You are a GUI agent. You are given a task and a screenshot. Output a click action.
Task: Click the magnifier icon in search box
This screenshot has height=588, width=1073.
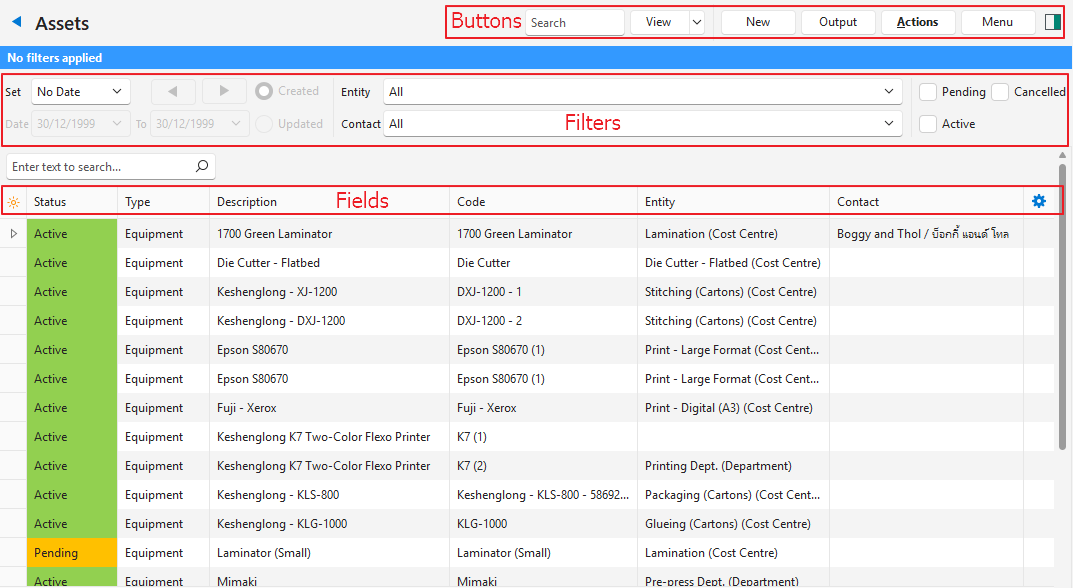click(201, 166)
